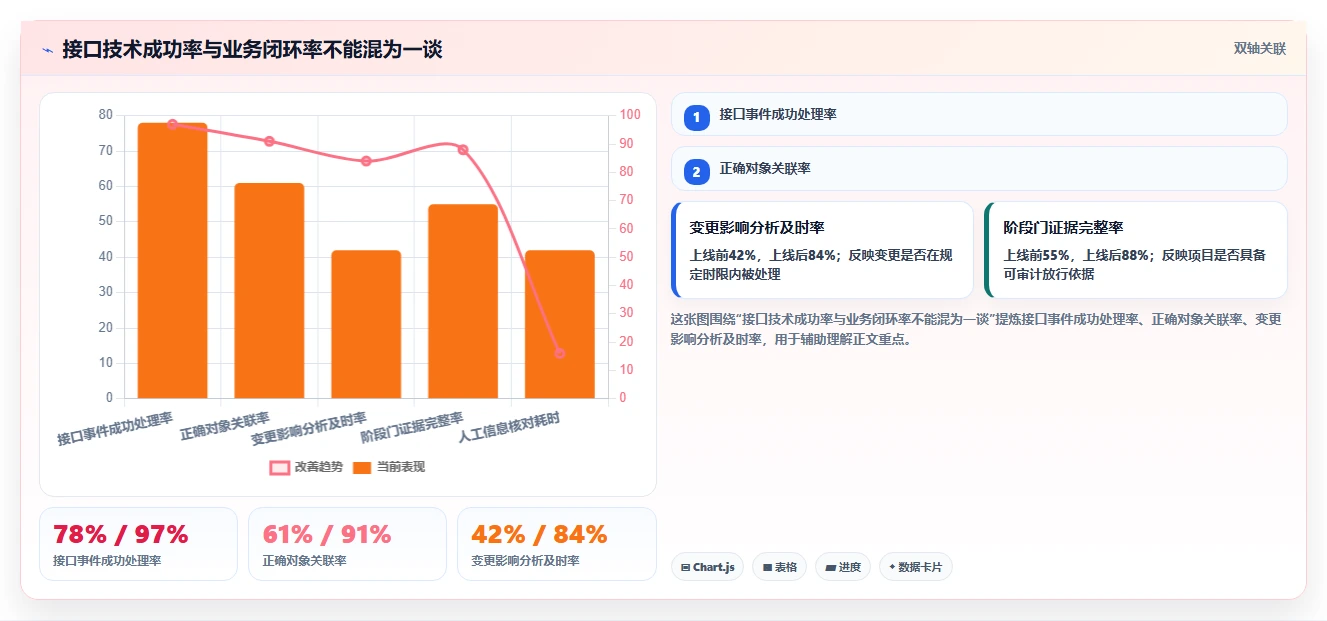
Task: Click the text 上线前55%,上线后88%
Action: click(1076, 255)
